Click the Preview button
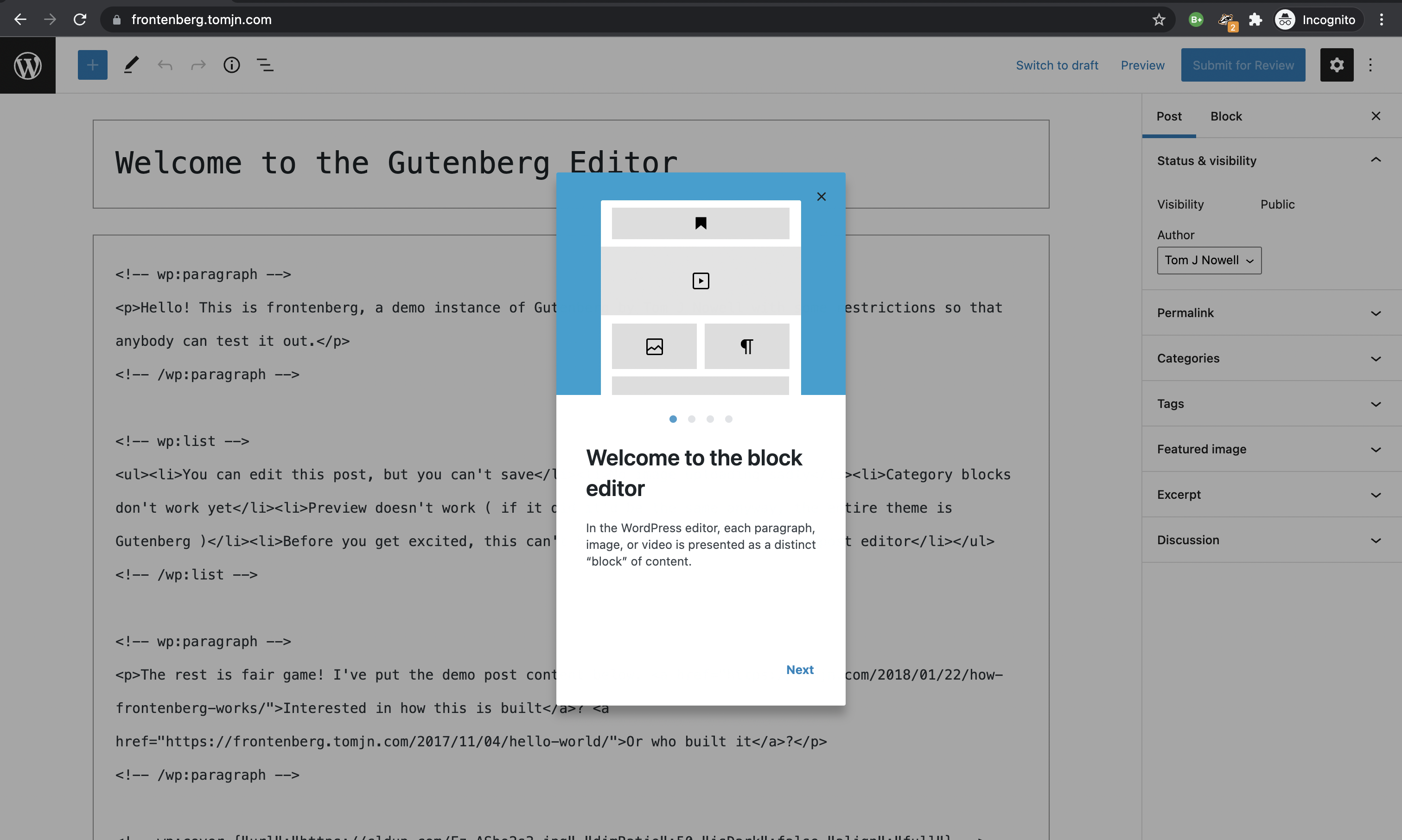The width and height of the screenshot is (1402, 840). 1142,65
